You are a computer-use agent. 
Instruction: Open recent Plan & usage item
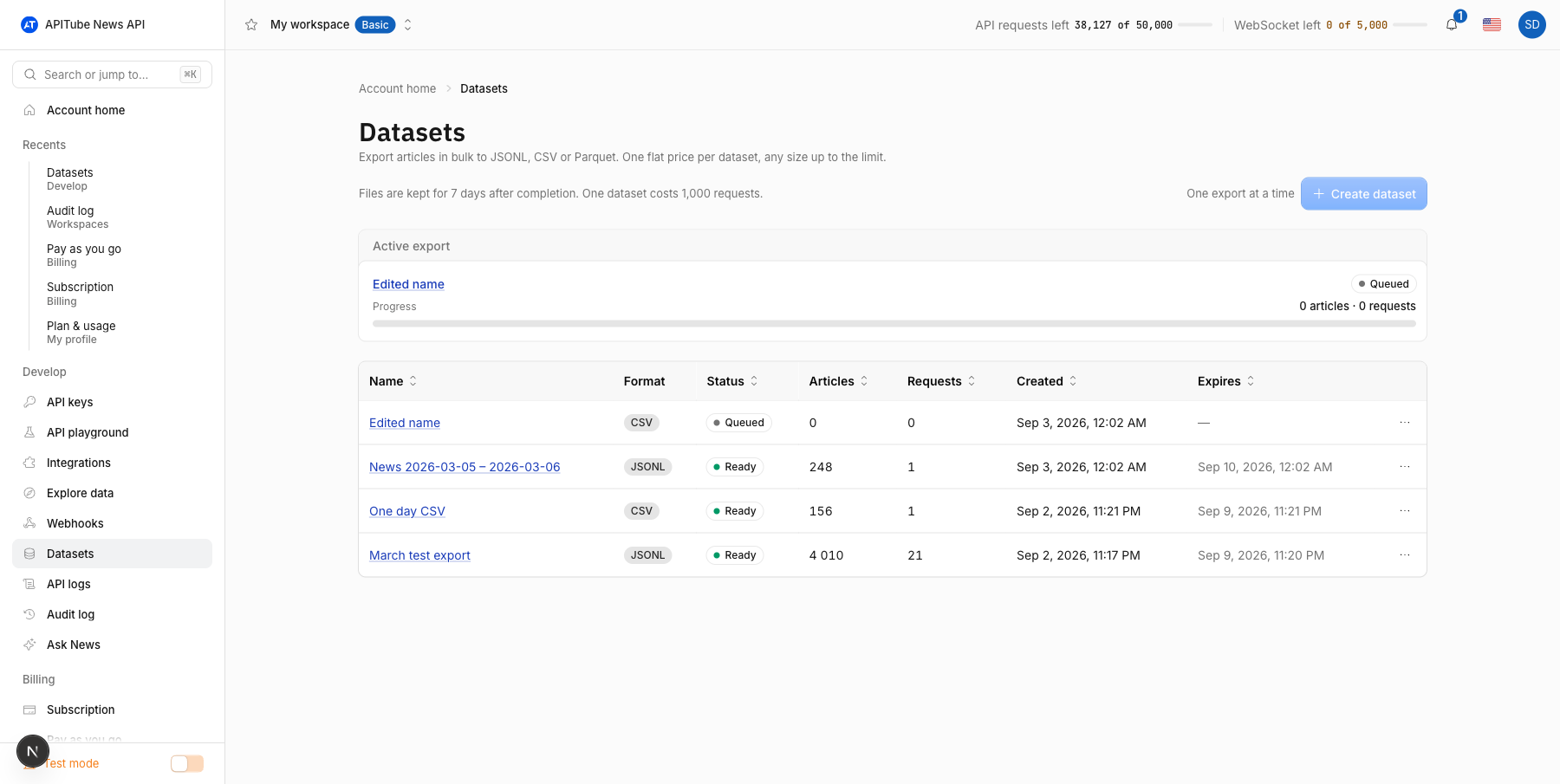[x=81, y=332]
